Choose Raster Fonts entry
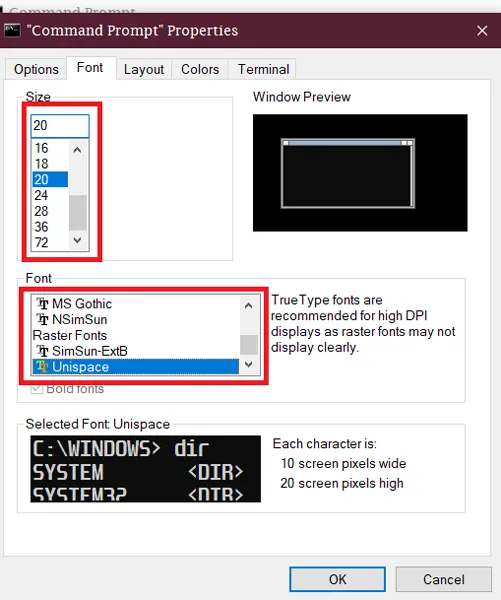The width and height of the screenshot is (501, 600). tap(135, 335)
